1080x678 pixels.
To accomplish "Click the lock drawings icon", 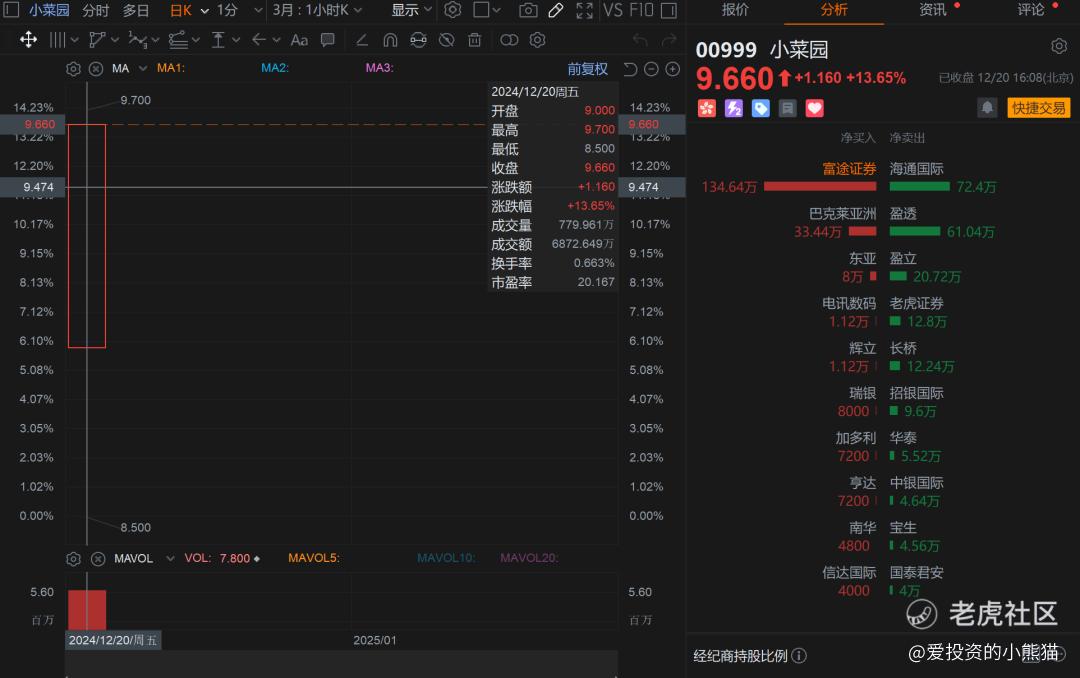I will (x=418, y=40).
